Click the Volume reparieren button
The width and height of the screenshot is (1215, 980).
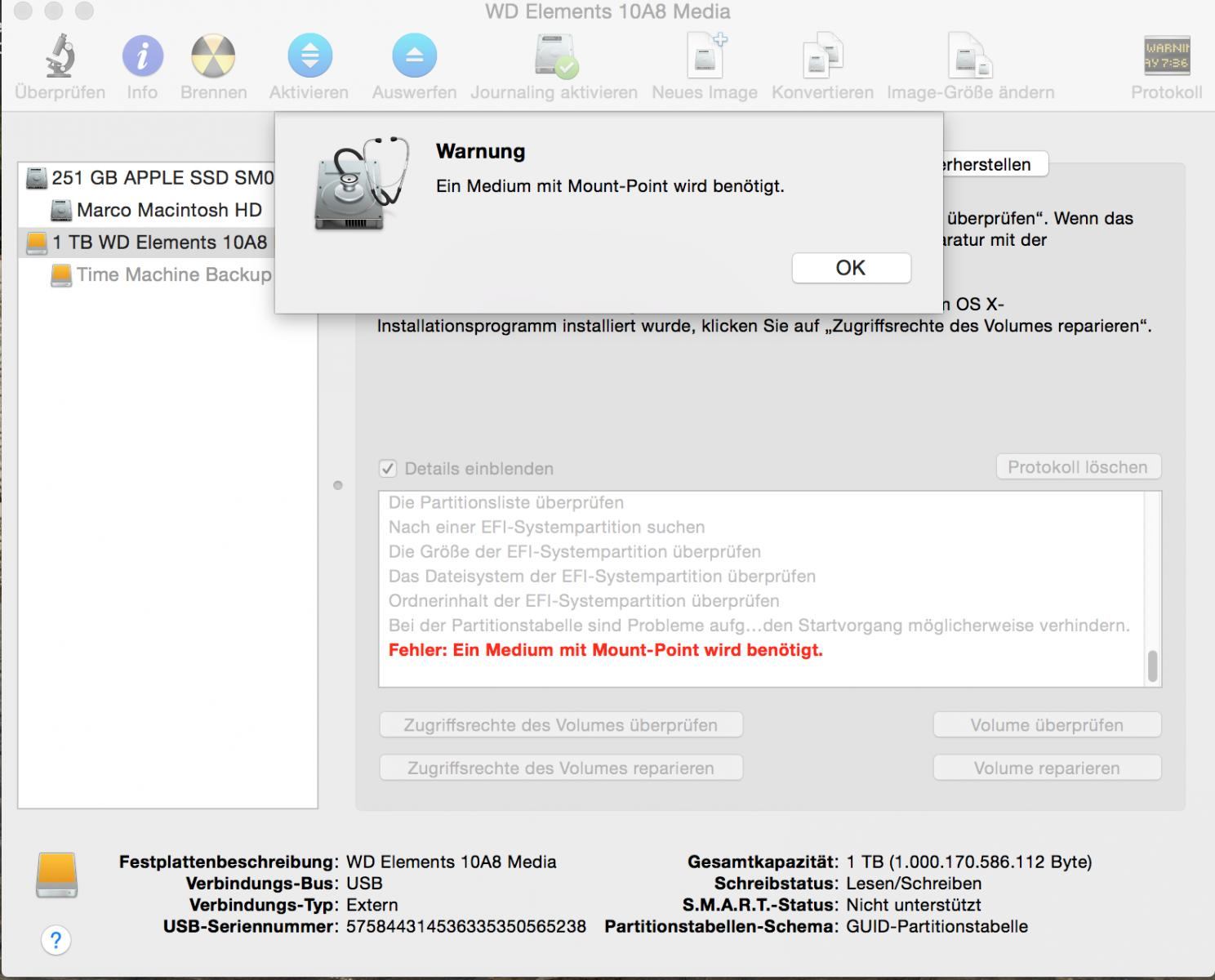coord(1047,768)
